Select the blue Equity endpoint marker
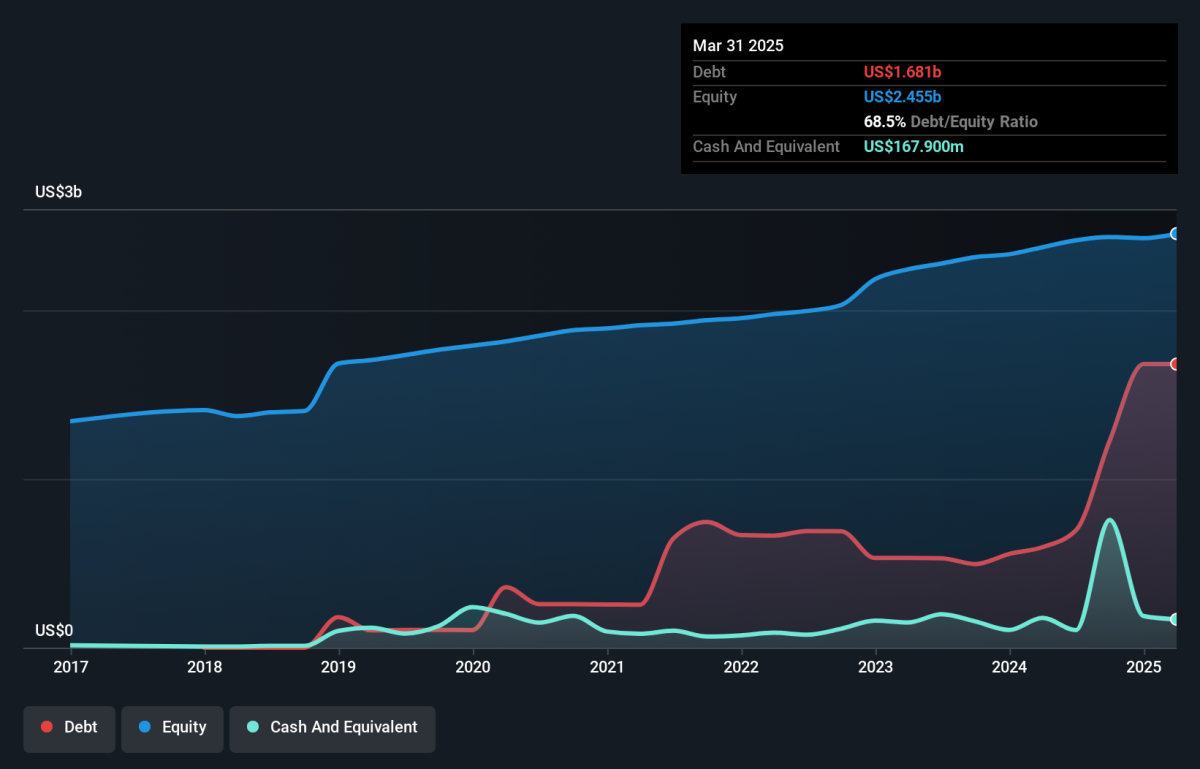Image resolution: width=1200 pixels, height=769 pixels. [x=1176, y=234]
